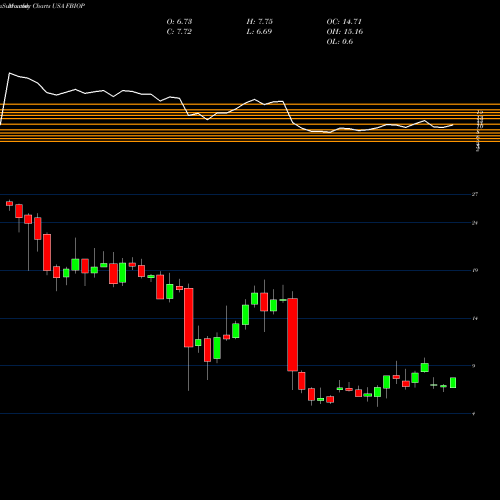The width and height of the screenshot is (500, 500).
Task: Click the 27 price axis label
Action: (x=475, y=194)
